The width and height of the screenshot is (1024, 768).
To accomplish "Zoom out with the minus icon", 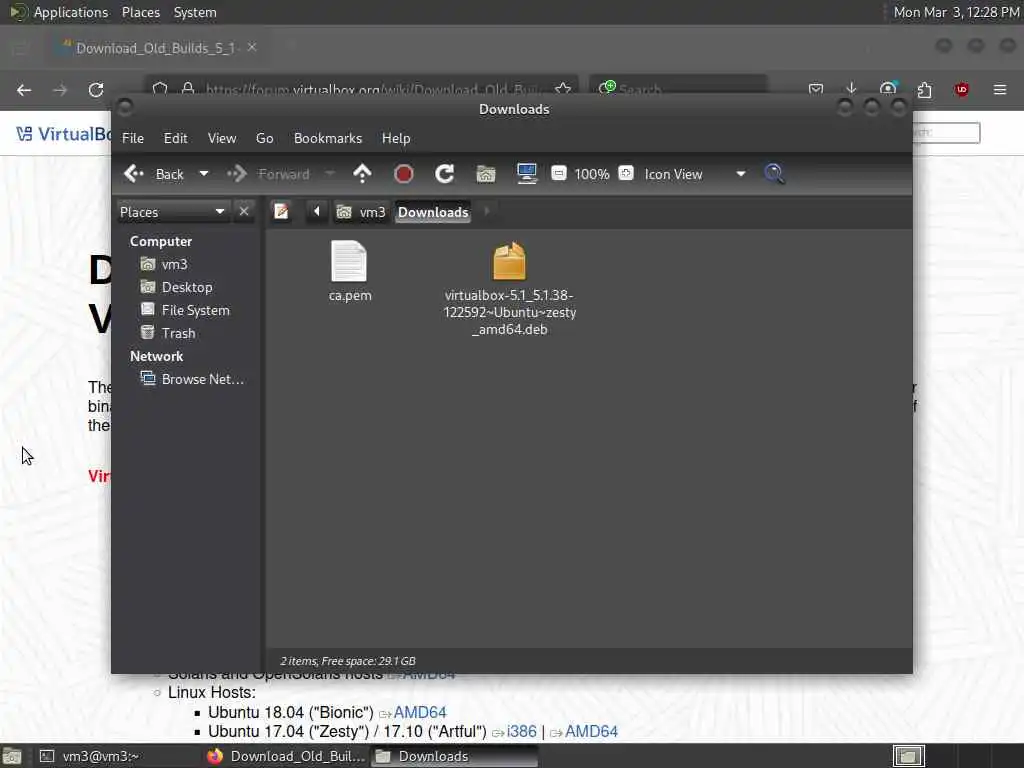I will coord(558,173).
